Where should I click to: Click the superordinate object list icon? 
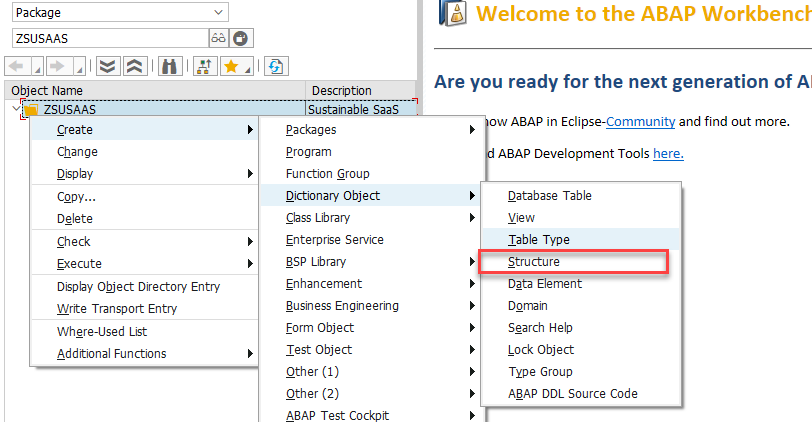point(205,66)
